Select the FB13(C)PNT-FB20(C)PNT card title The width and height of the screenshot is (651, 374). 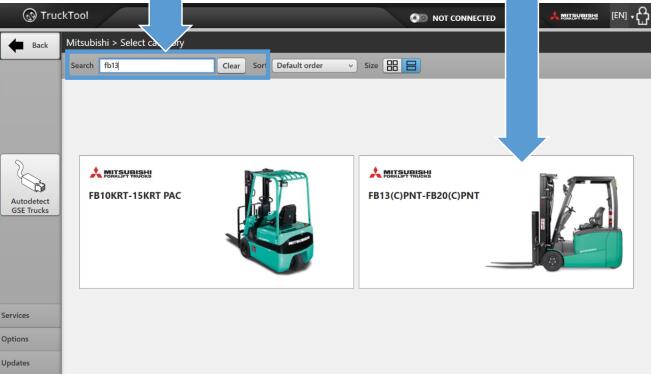[424, 196]
